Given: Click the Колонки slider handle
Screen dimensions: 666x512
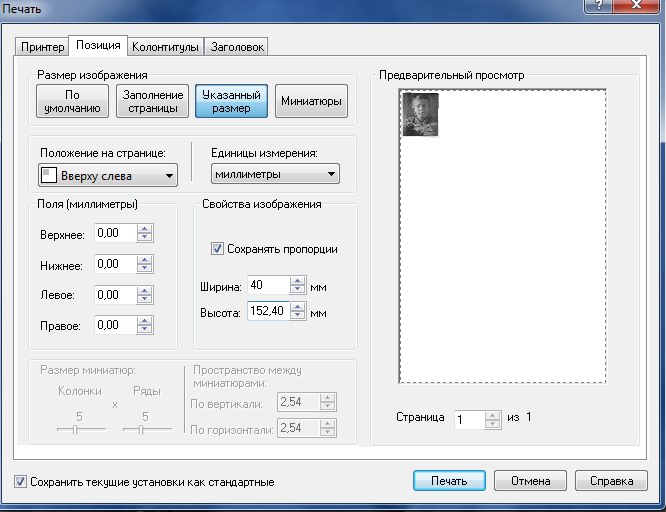Looking at the screenshot, I should click(75, 430).
